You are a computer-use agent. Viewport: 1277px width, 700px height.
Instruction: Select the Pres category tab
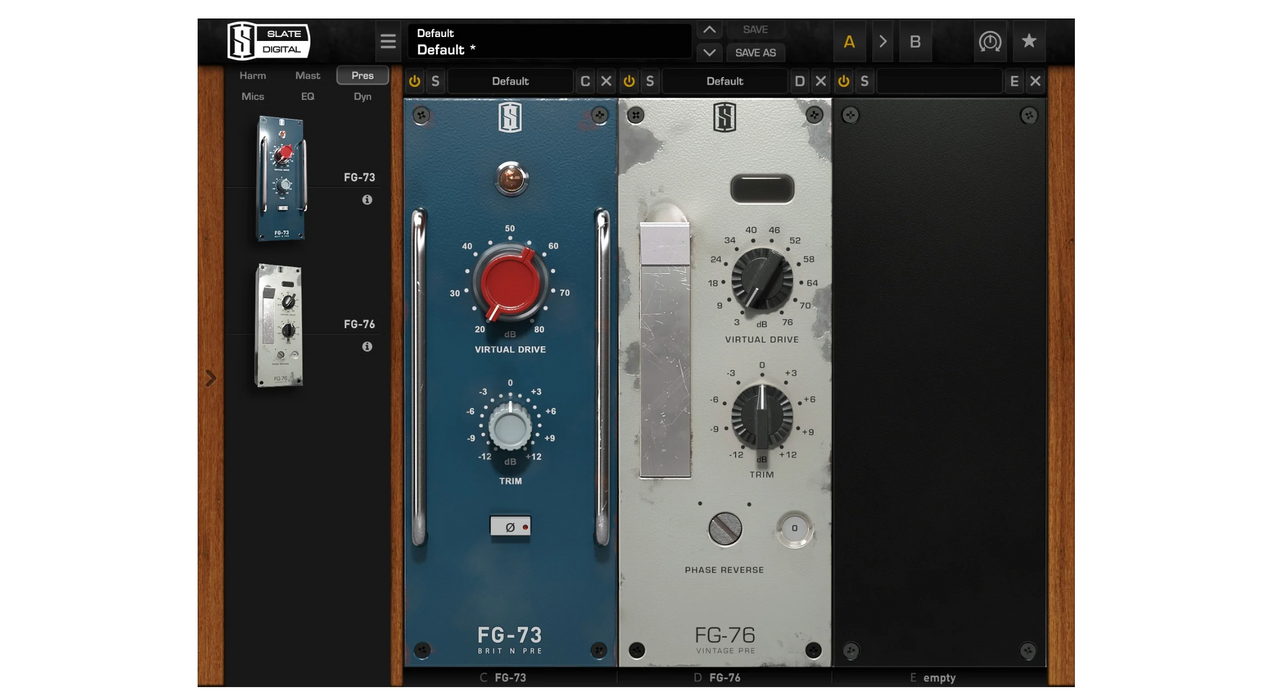pos(363,75)
